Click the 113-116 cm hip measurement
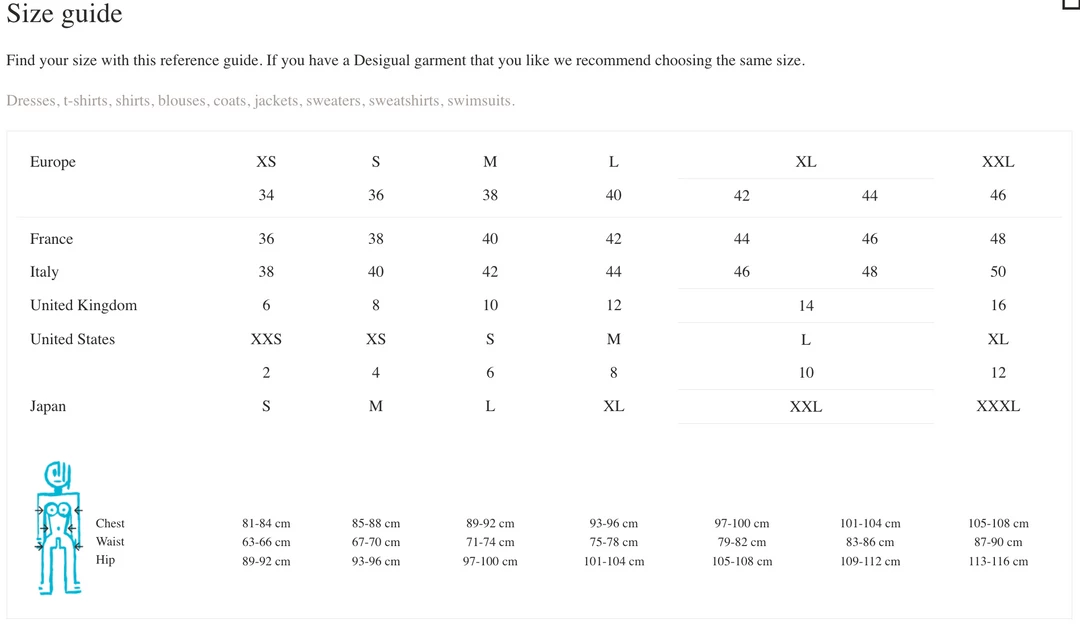This screenshot has width=1080, height=626. (997, 562)
